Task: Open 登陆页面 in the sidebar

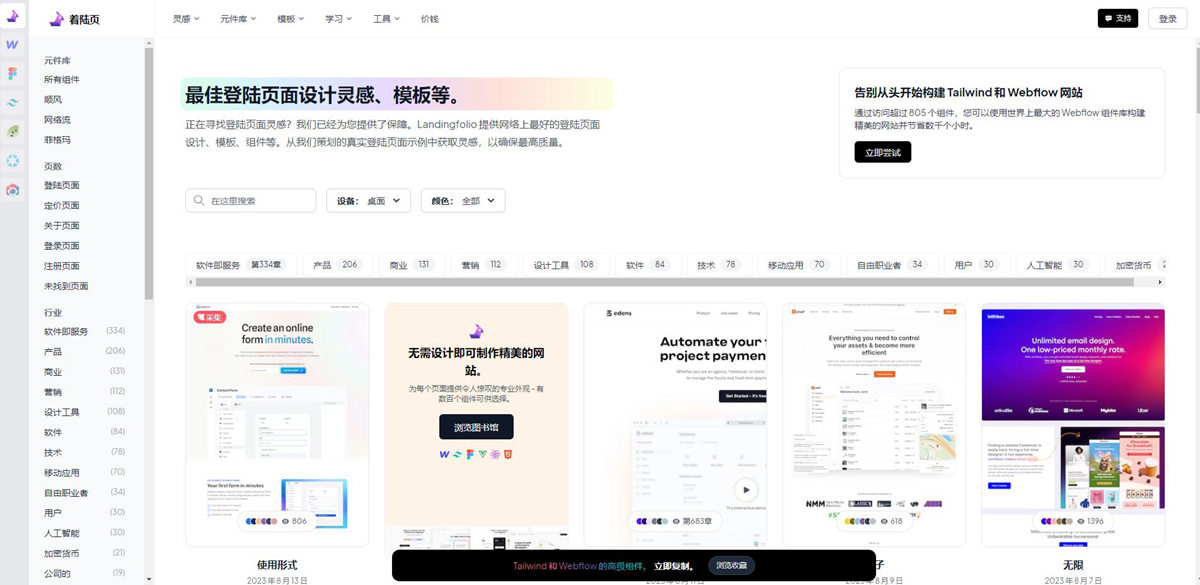Action: 62,186
